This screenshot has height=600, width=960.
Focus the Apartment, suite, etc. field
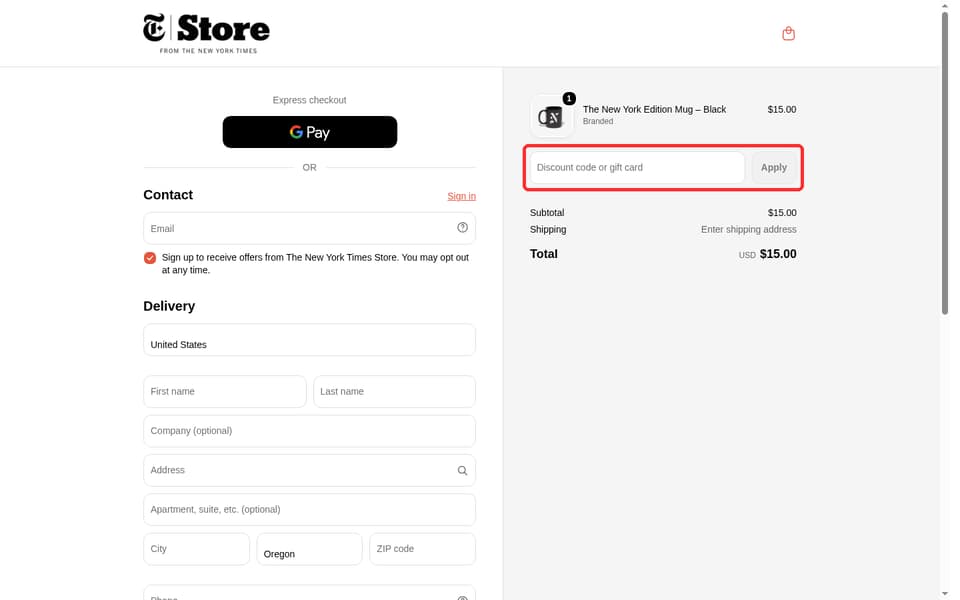coord(309,509)
